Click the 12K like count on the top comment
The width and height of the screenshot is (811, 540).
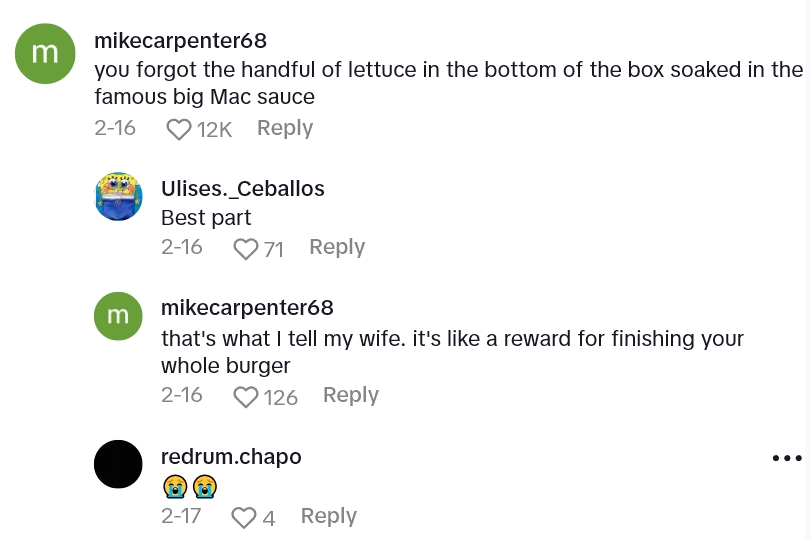(214, 129)
